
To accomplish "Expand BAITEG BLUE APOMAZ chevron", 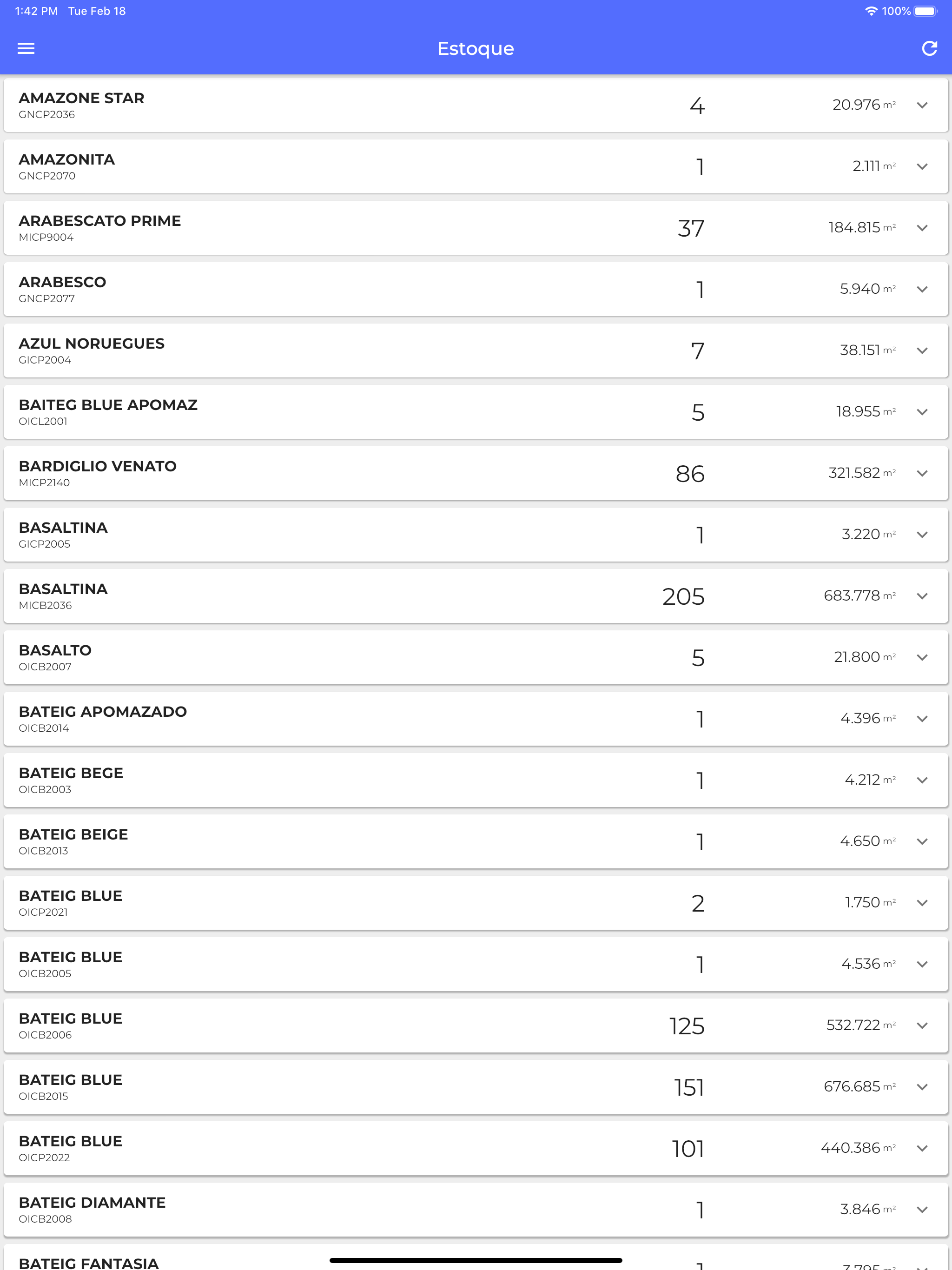I will (x=922, y=413).
